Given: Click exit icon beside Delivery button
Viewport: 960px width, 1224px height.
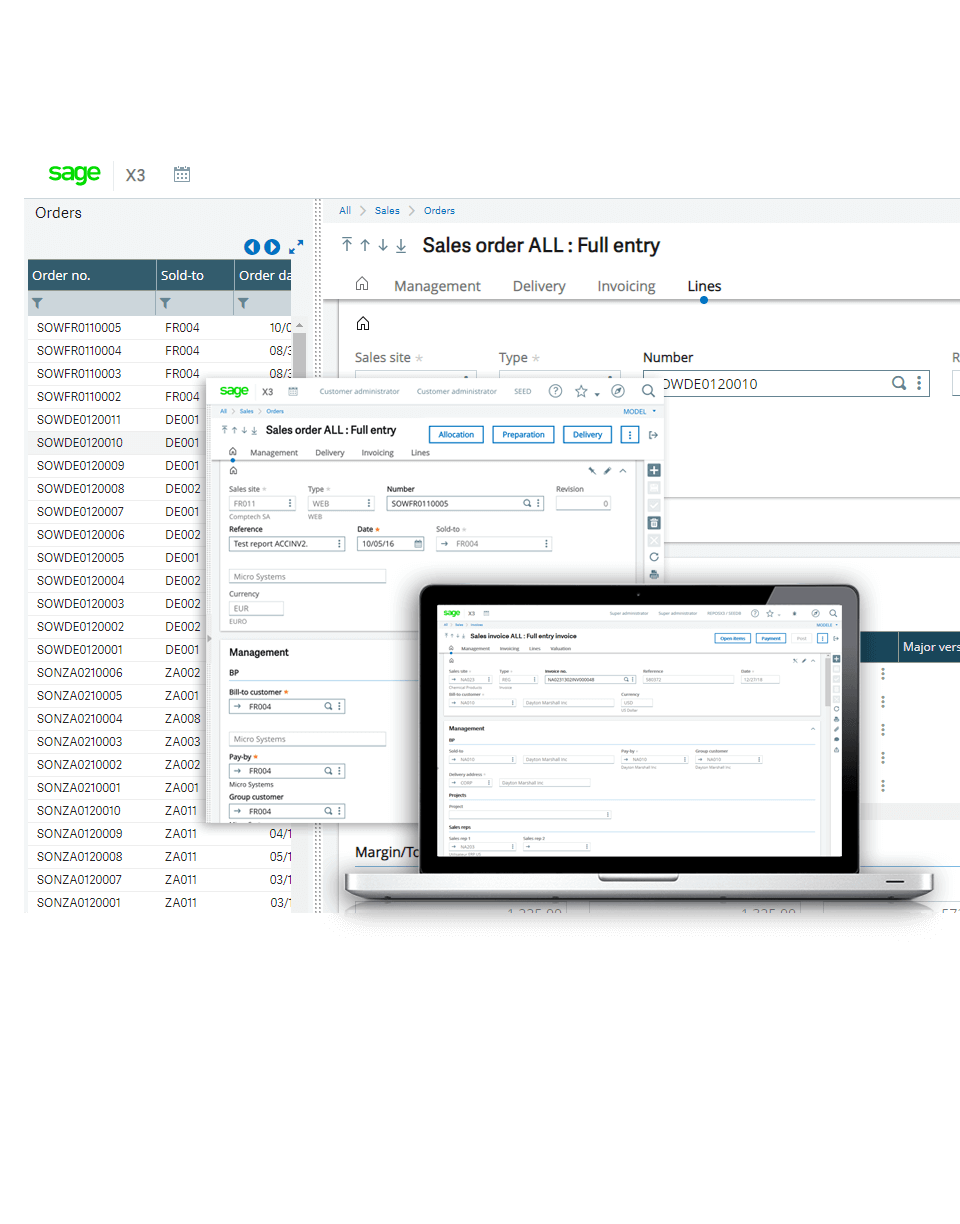Looking at the screenshot, I should click(653, 435).
